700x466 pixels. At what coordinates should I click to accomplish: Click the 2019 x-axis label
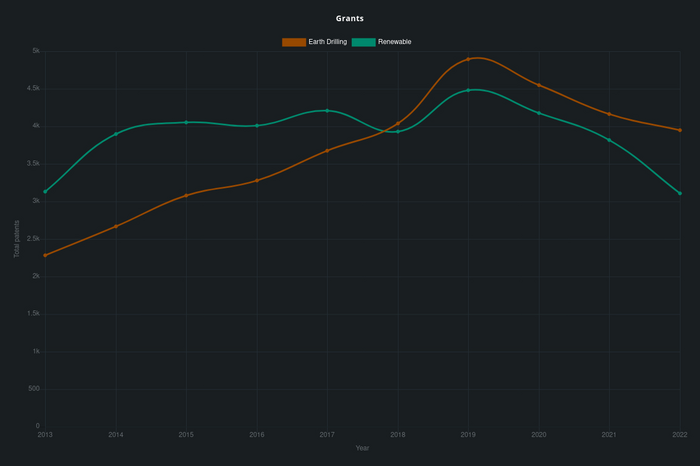[x=468, y=435]
